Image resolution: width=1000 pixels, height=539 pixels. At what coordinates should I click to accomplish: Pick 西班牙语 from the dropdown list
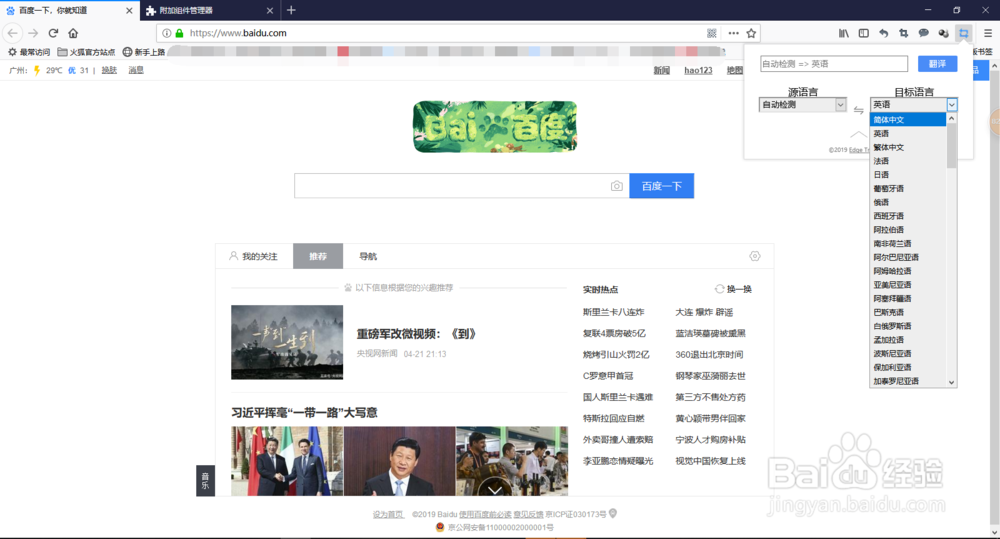pos(908,216)
